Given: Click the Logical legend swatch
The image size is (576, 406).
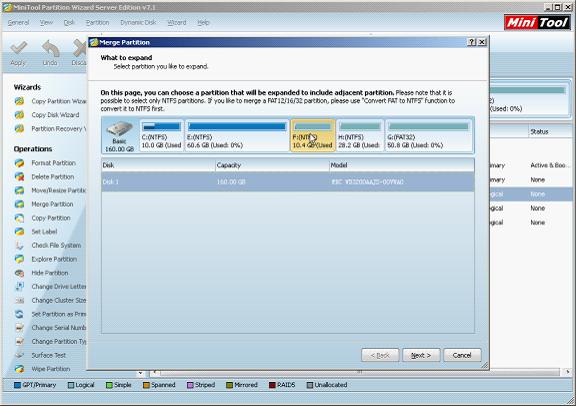Looking at the screenshot, I should coord(71,385).
